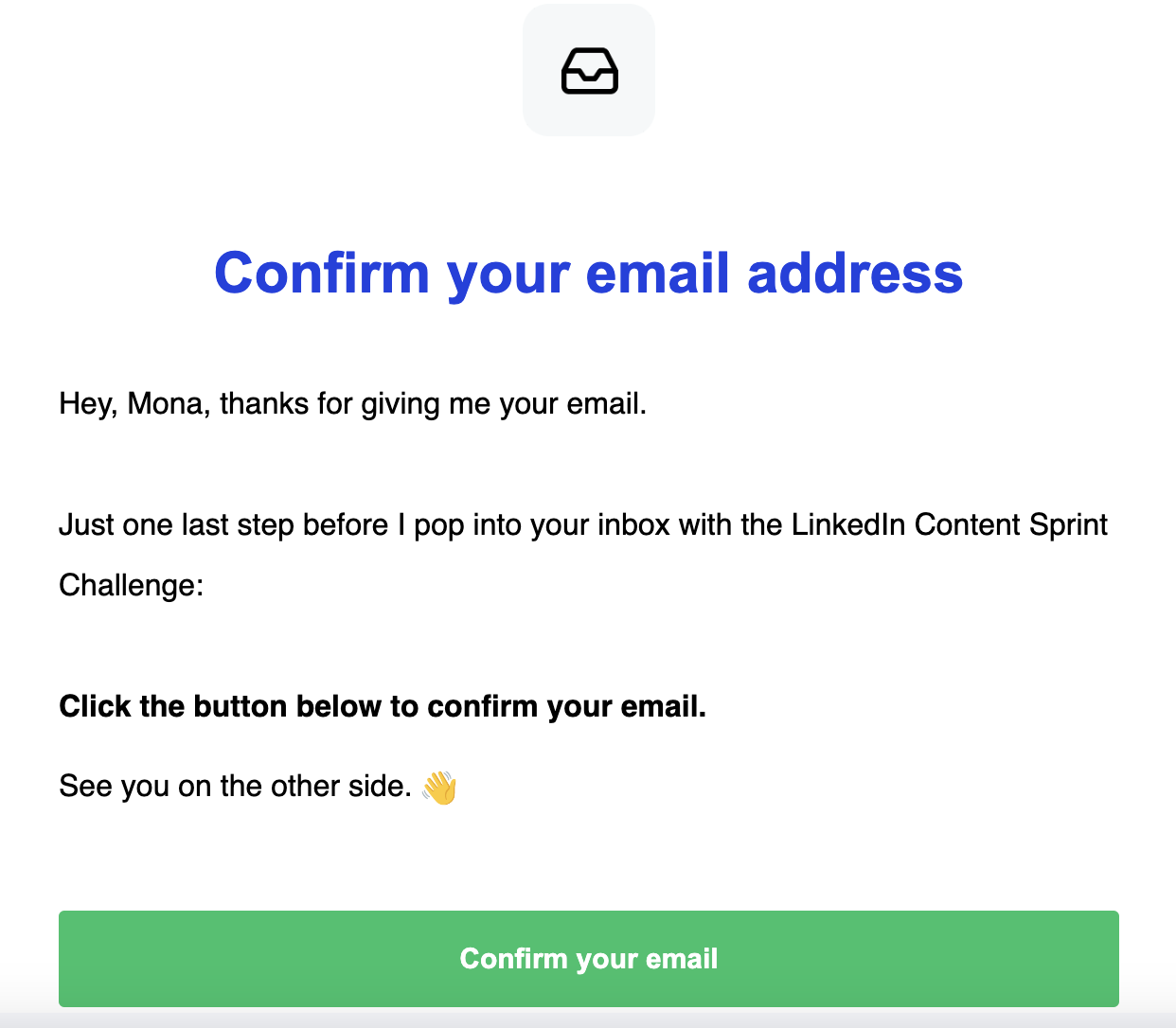Click the word "Challenge:"
Image resolution: width=1176 pixels, height=1028 pixels.
point(131,586)
